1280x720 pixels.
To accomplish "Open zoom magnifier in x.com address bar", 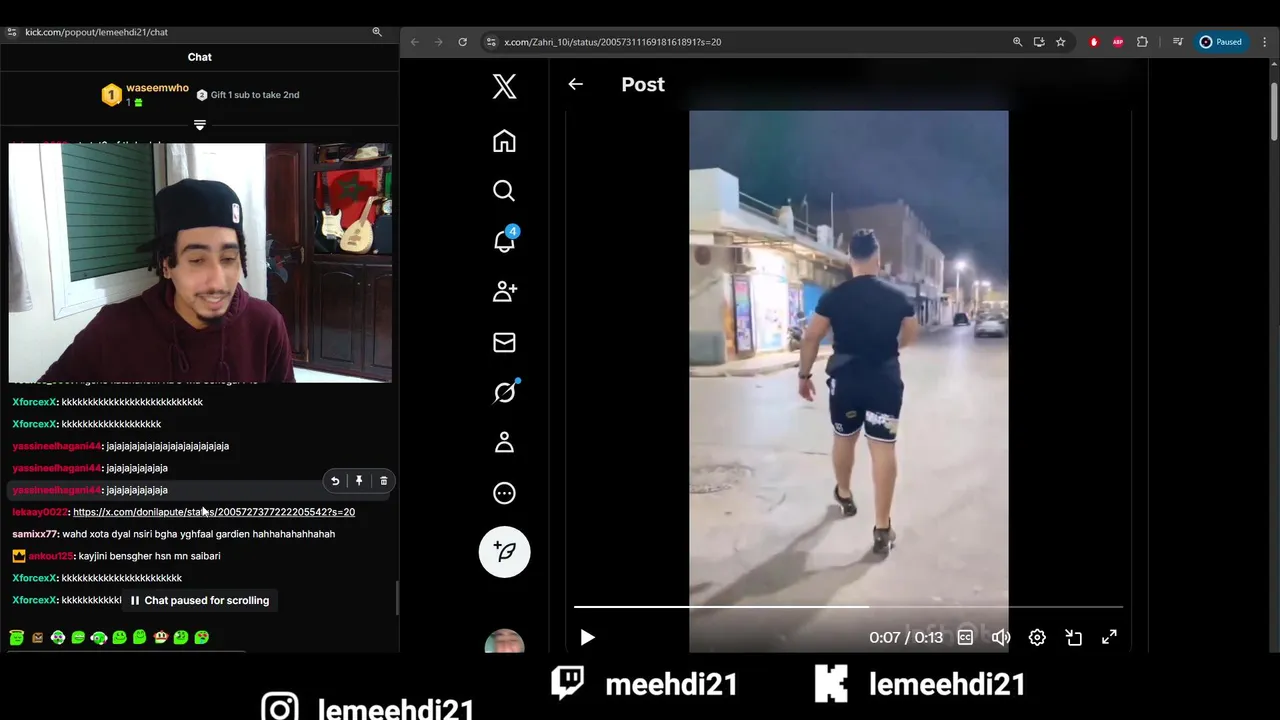I will pyautogui.click(x=1017, y=42).
